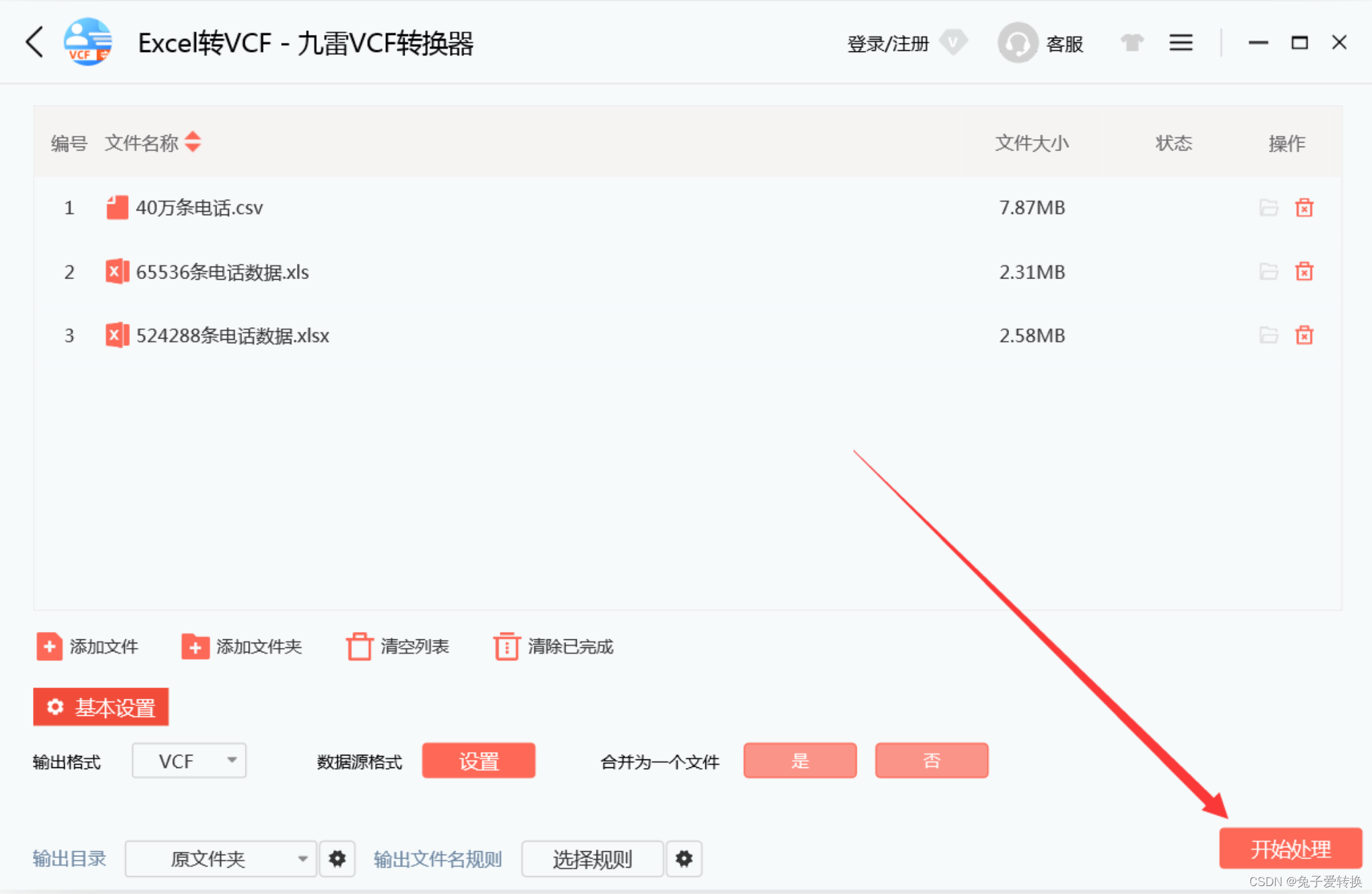This screenshot has width=1372, height=894.
Task: Open the VIP diamond icon
Action: [x=953, y=43]
